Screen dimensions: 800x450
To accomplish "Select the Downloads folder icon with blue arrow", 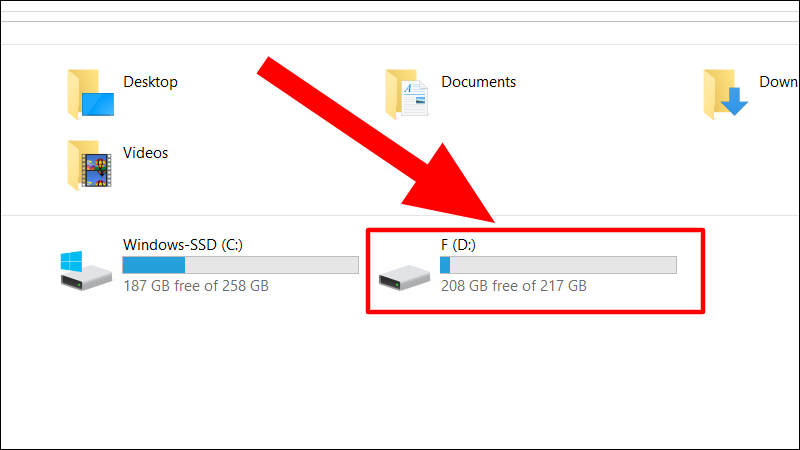I will click(x=725, y=94).
